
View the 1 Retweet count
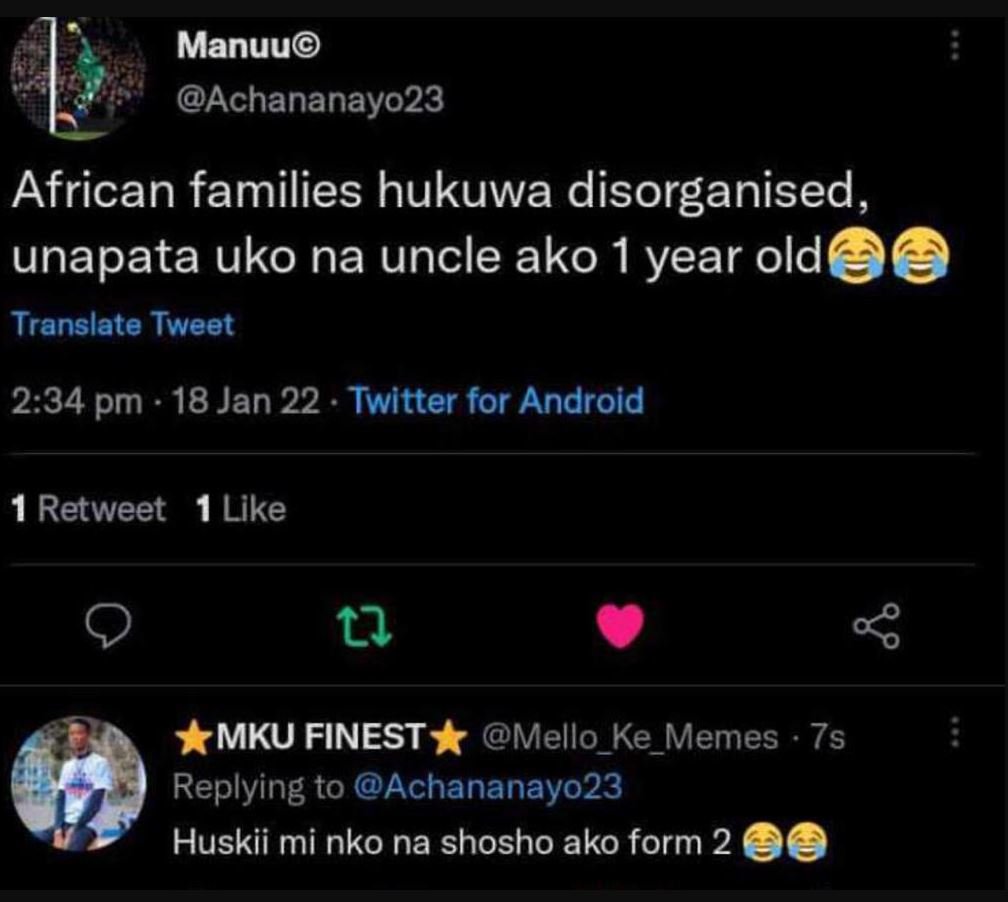(x=89, y=508)
